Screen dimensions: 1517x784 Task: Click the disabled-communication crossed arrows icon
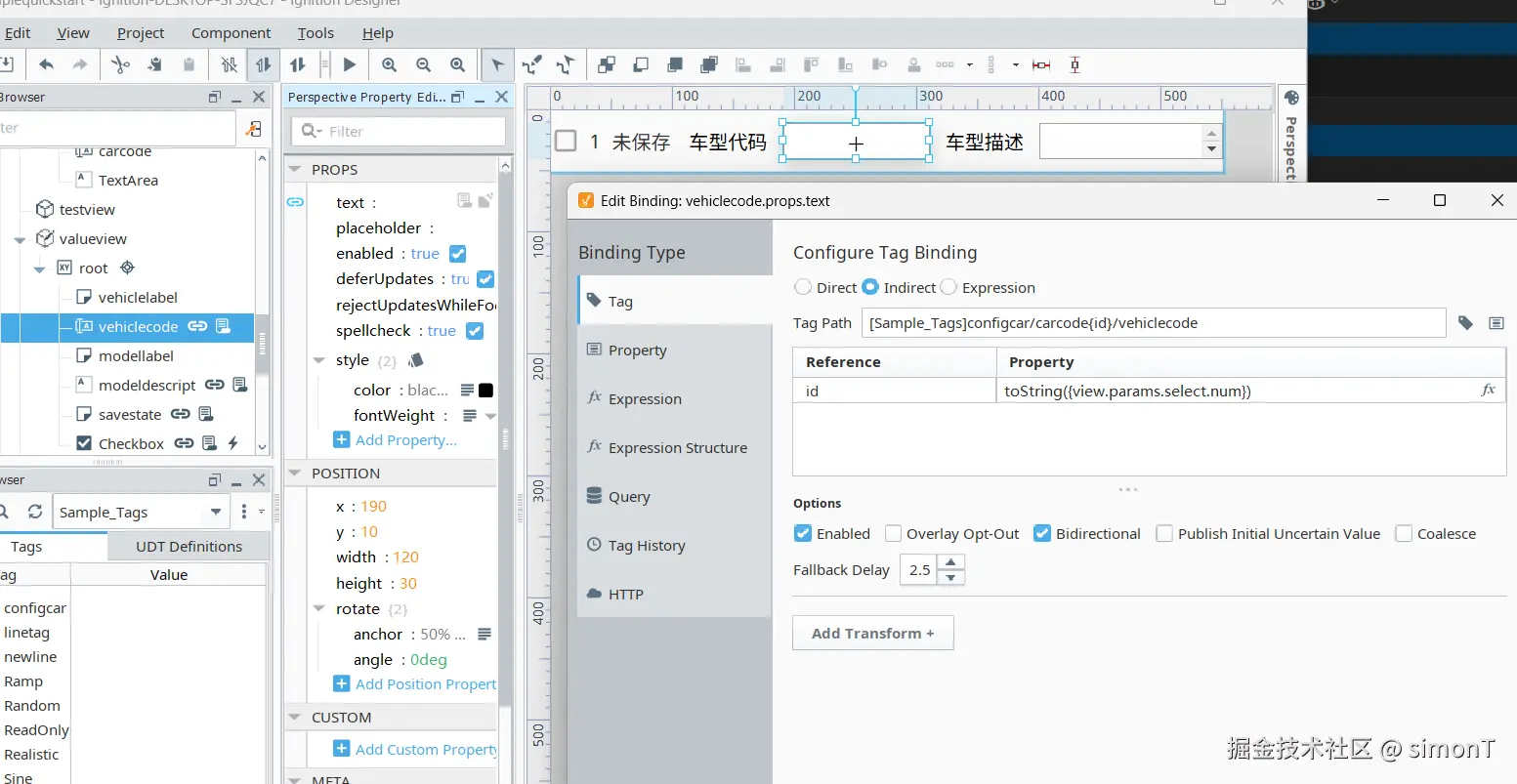[229, 64]
